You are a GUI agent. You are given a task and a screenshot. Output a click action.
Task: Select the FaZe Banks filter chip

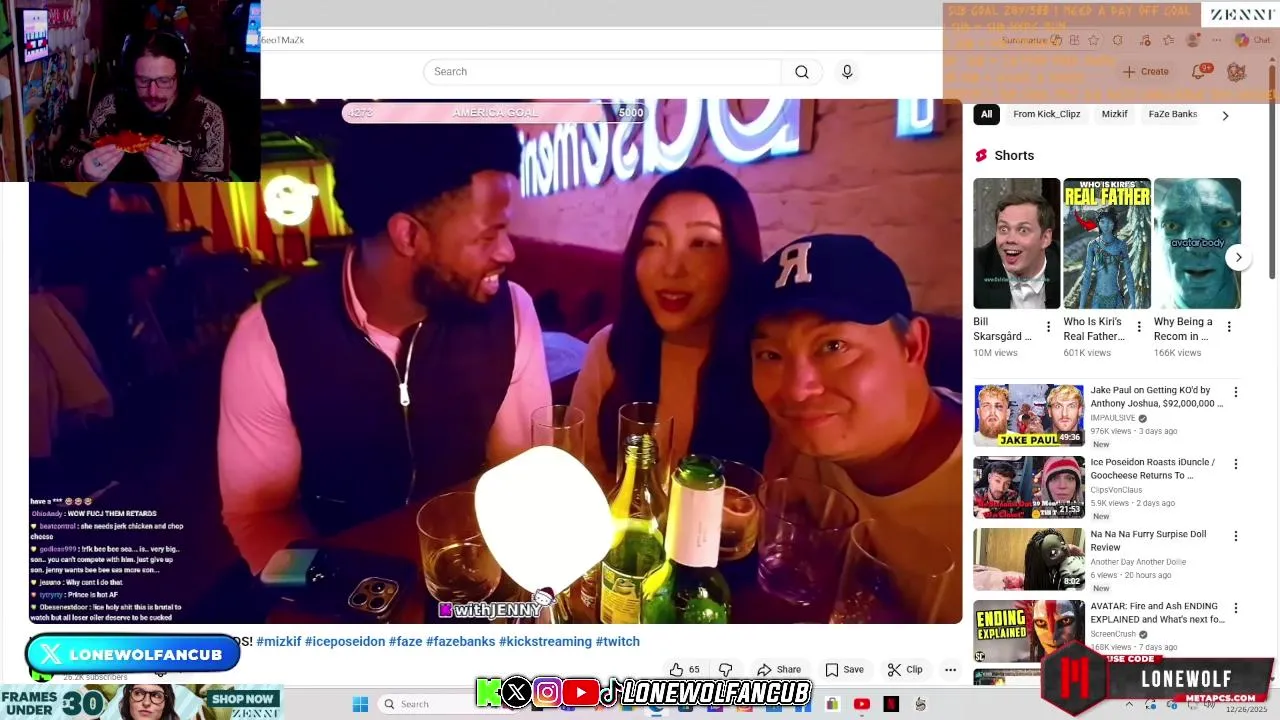click(x=1172, y=114)
